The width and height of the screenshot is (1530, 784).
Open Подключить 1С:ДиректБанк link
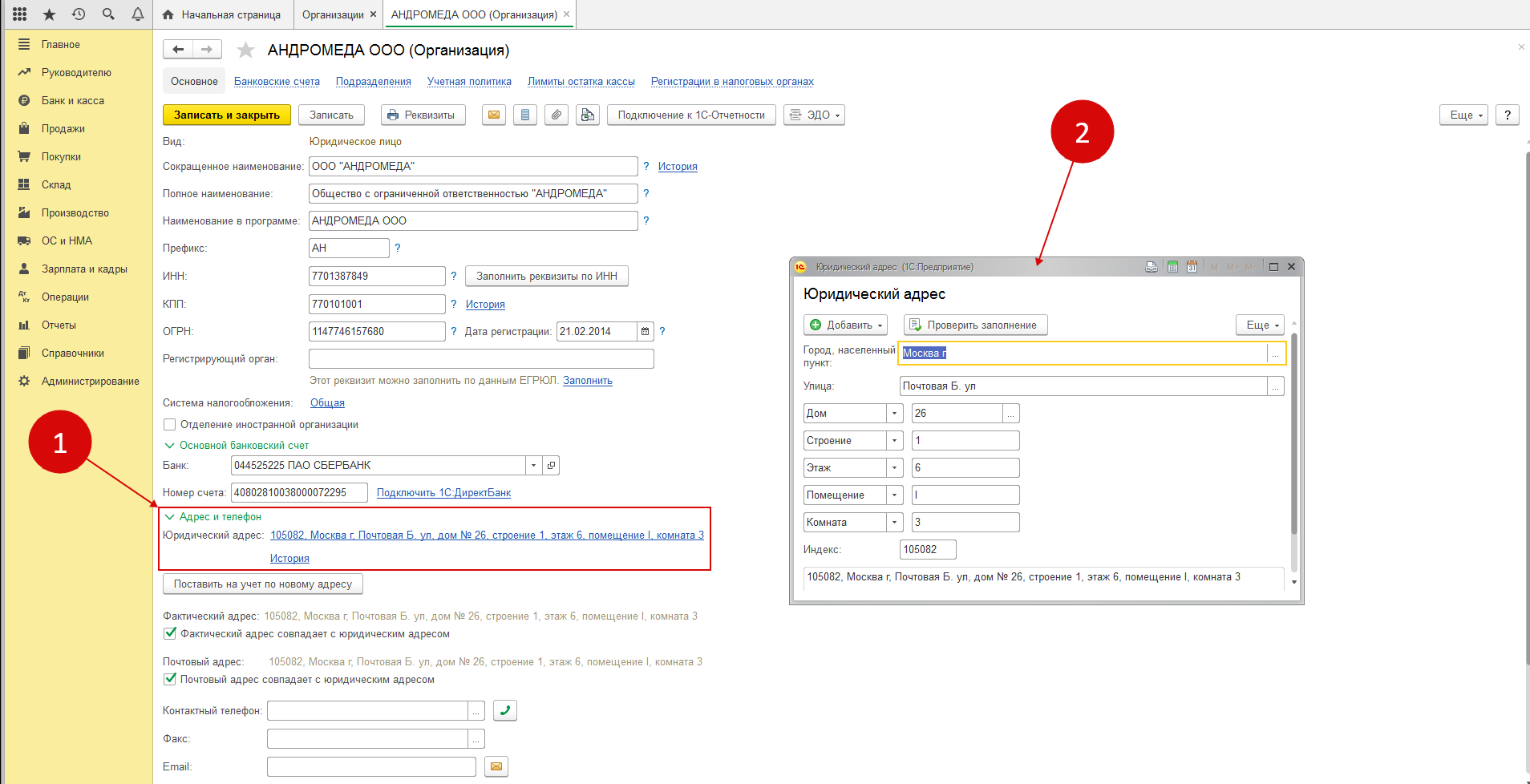(443, 493)
